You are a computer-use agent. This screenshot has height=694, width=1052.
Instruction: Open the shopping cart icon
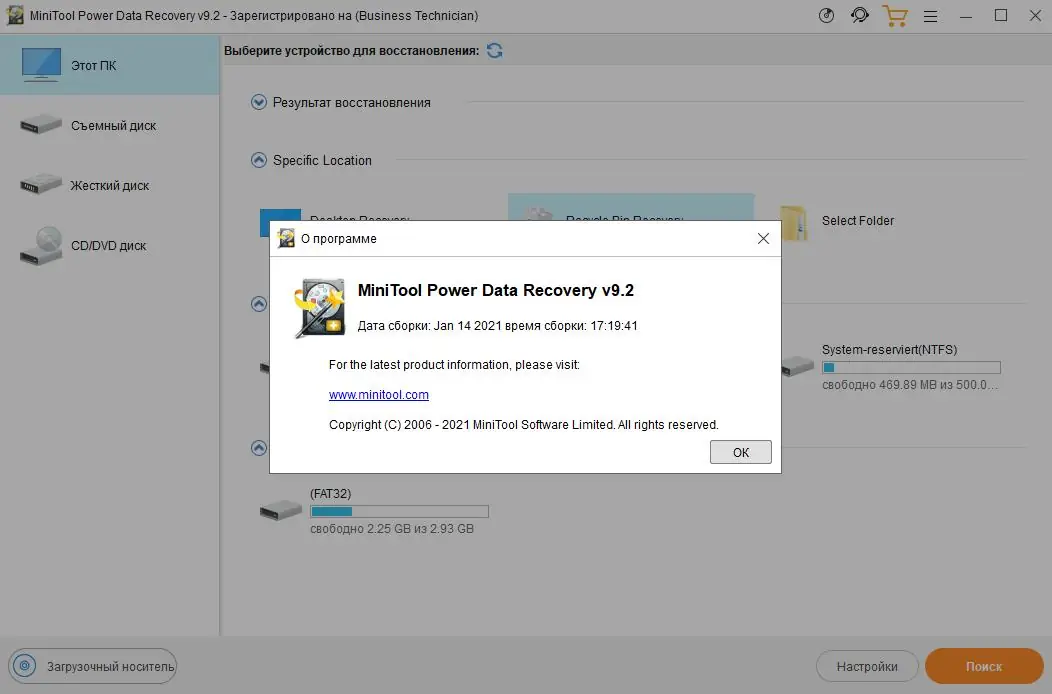(x=895, y=15)
